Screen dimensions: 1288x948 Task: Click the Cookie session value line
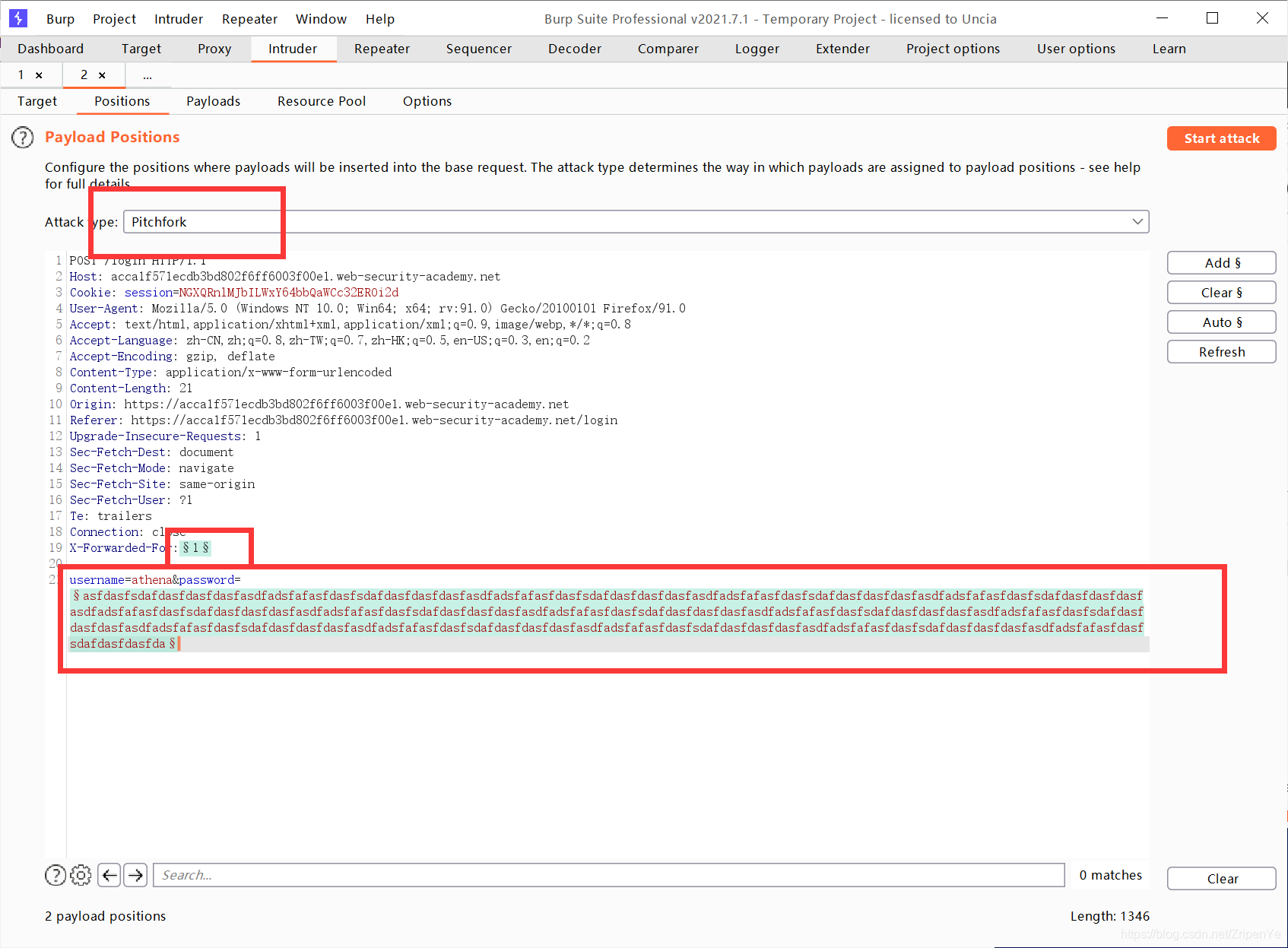click(x=234, y=293)
